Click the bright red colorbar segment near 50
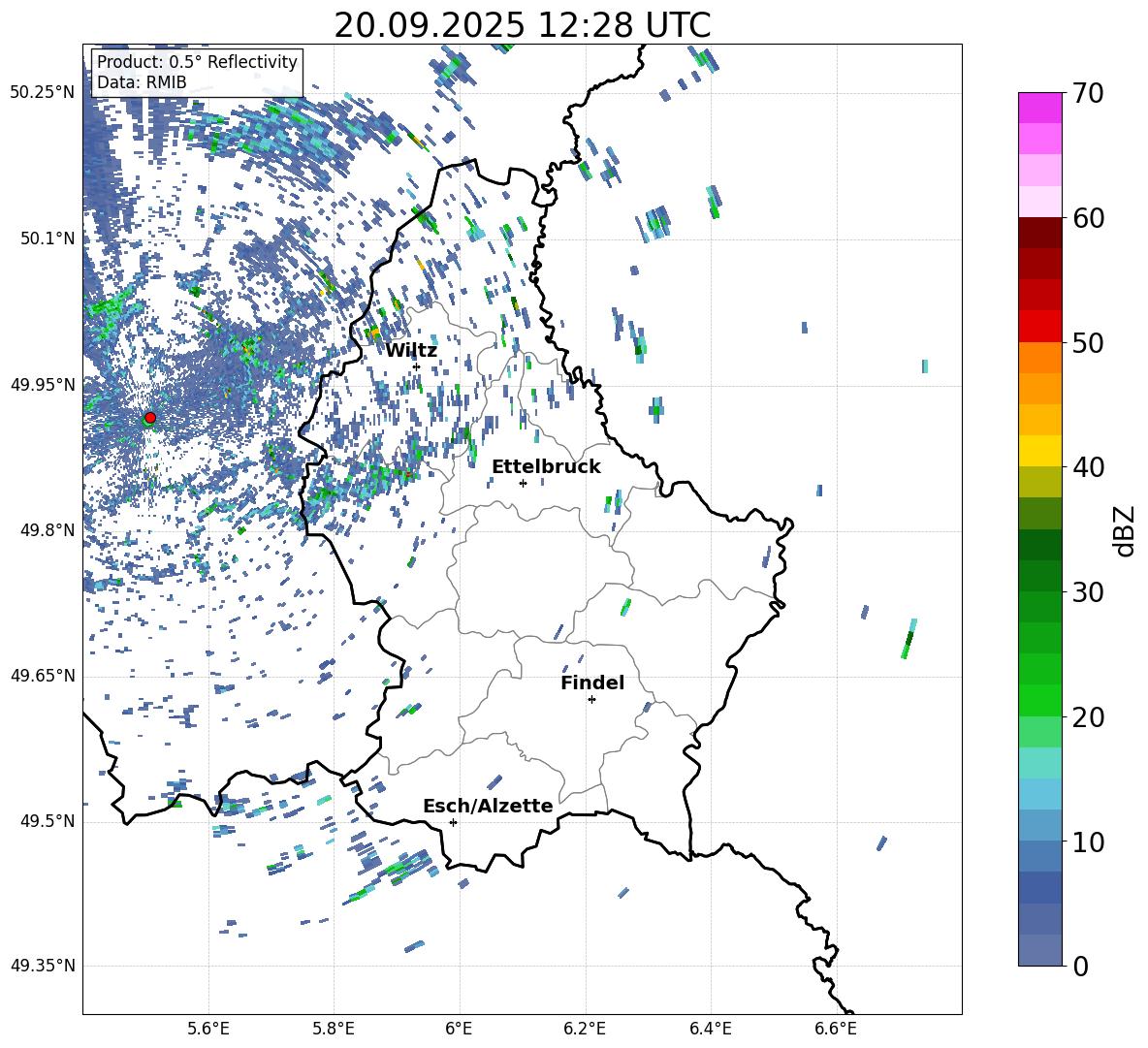The height and width of the screenshot is (1048, 1148). [1039, 327]
